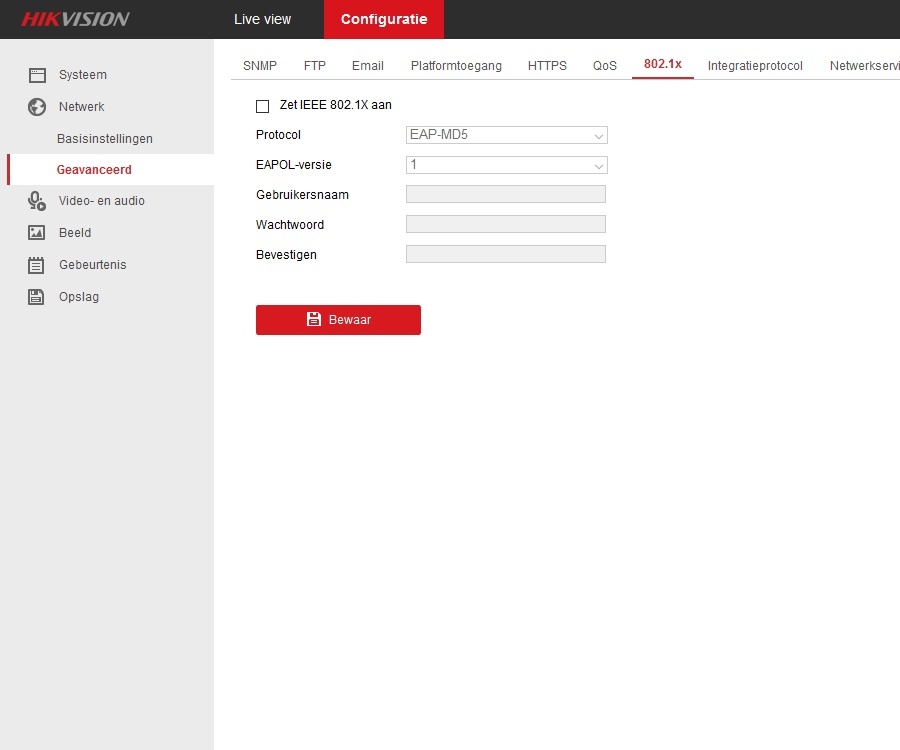The width and height of the screenshot is (900, 750).
Task: Open Systeem in the sidebar
Action: [x=83, y=75]
